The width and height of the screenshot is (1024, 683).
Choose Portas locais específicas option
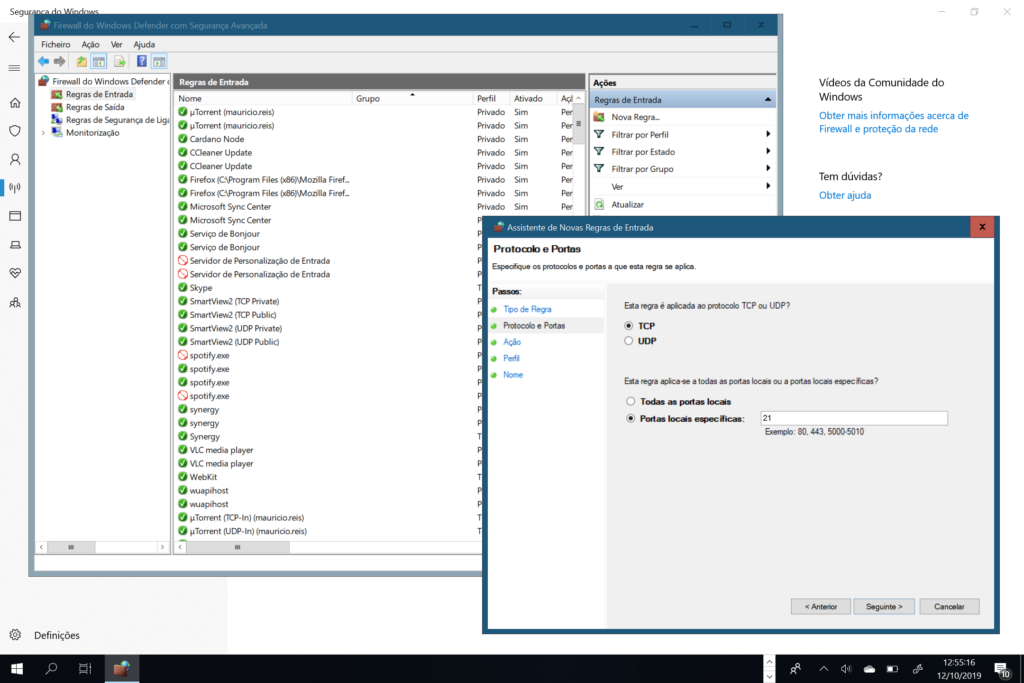point(630,419)
